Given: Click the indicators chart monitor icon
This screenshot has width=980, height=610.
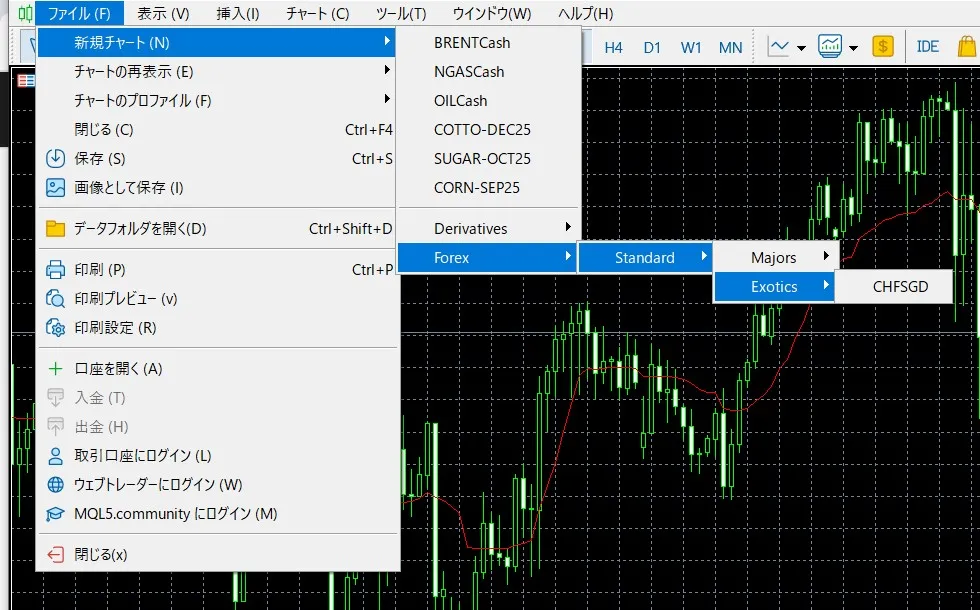Looking at the screenshot, I should (x=830, y=47).
